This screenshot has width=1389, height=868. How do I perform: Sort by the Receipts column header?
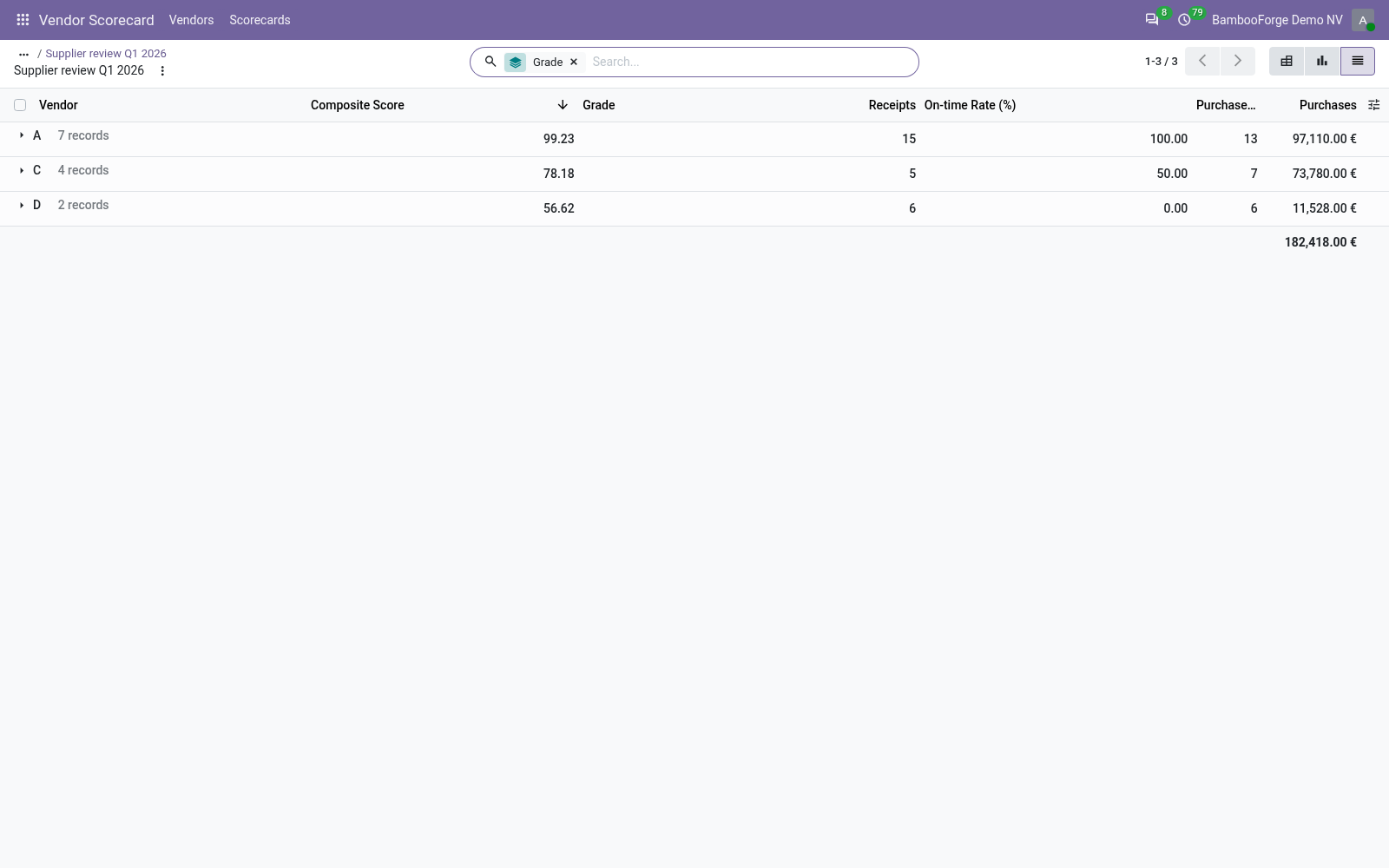(x=892, y=105)
